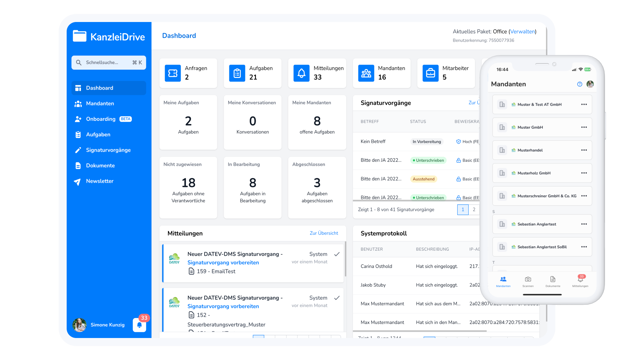Open Mandanten in the sidebar
This screenshot has width=640, height=360.
109,103
